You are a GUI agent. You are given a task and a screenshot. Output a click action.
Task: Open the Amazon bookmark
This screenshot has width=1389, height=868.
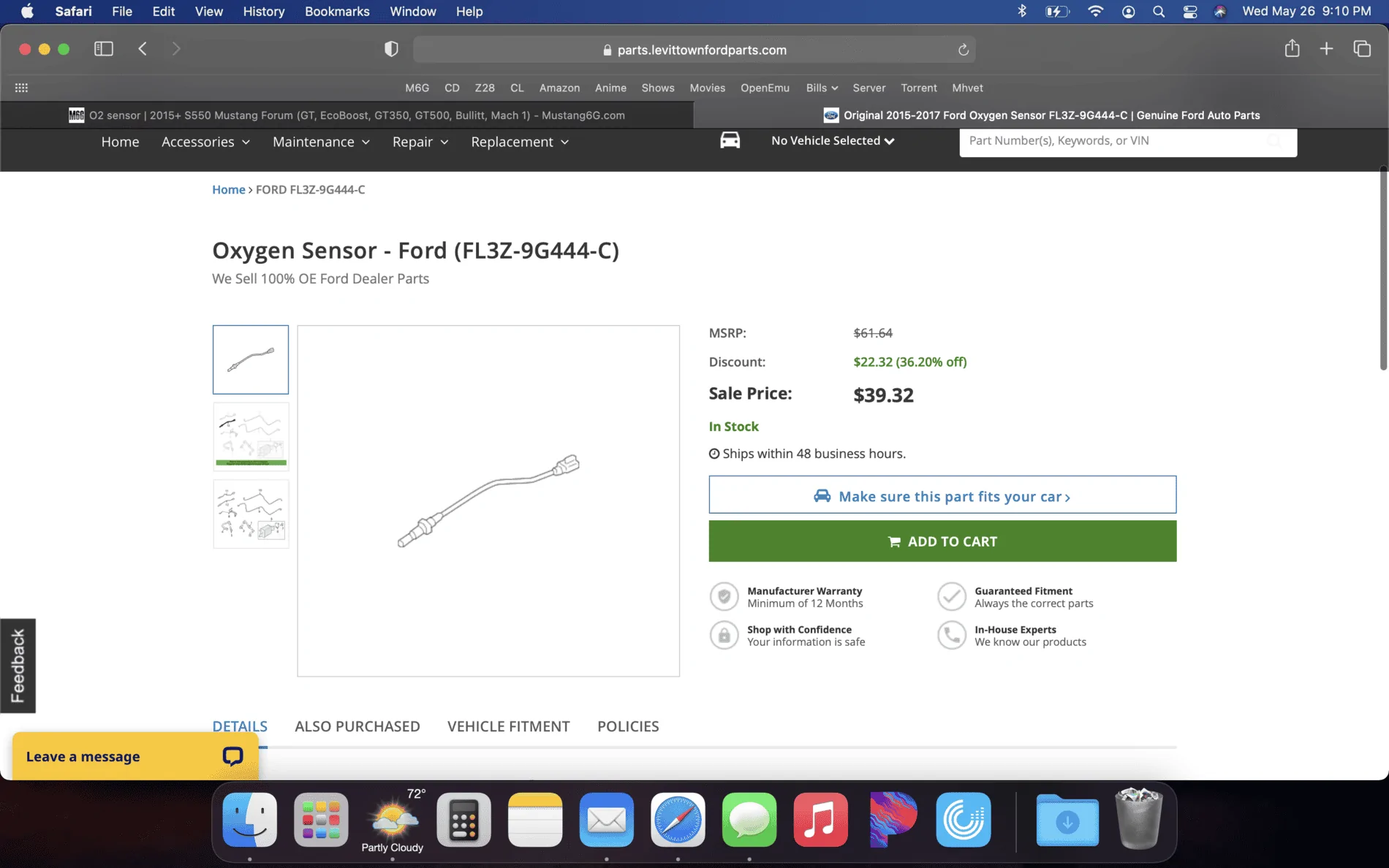coord(559,88)
